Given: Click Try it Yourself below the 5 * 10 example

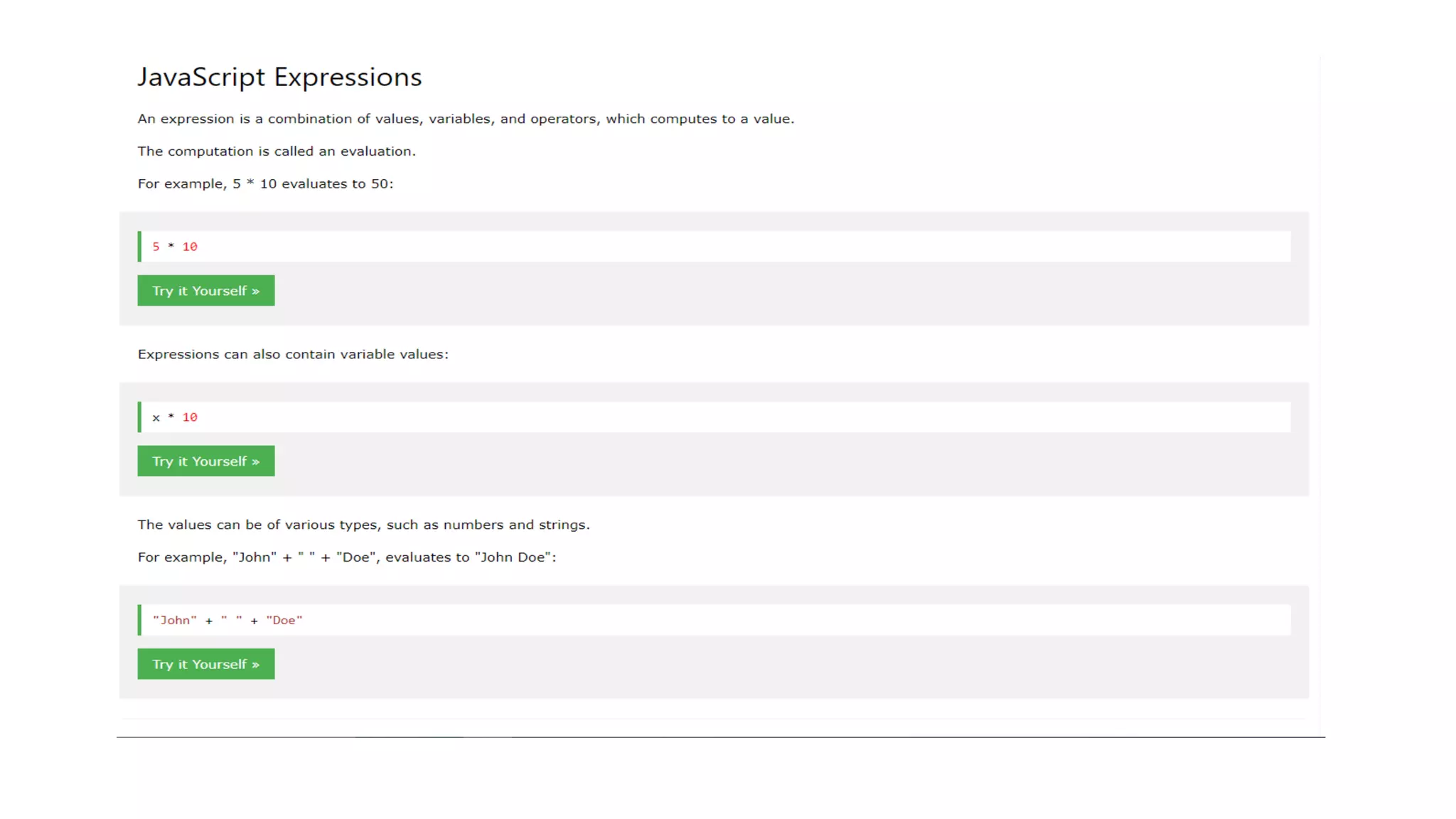Looking at the screenshot, I should pos(205,291).
